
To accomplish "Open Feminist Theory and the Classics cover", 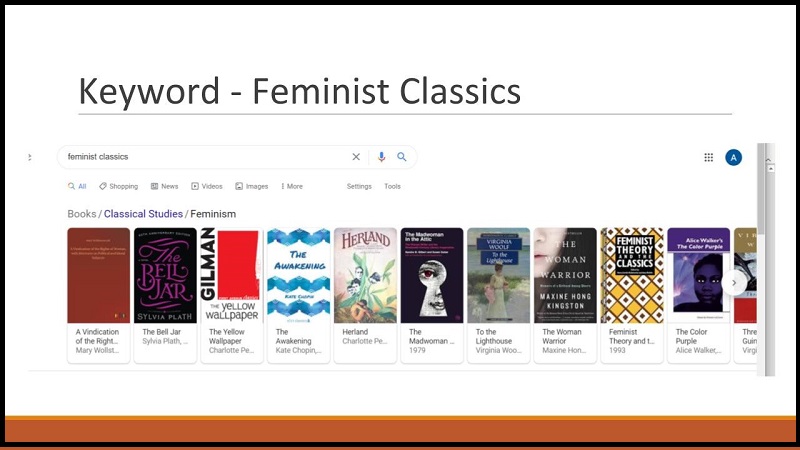I will (x=632, y=275).
